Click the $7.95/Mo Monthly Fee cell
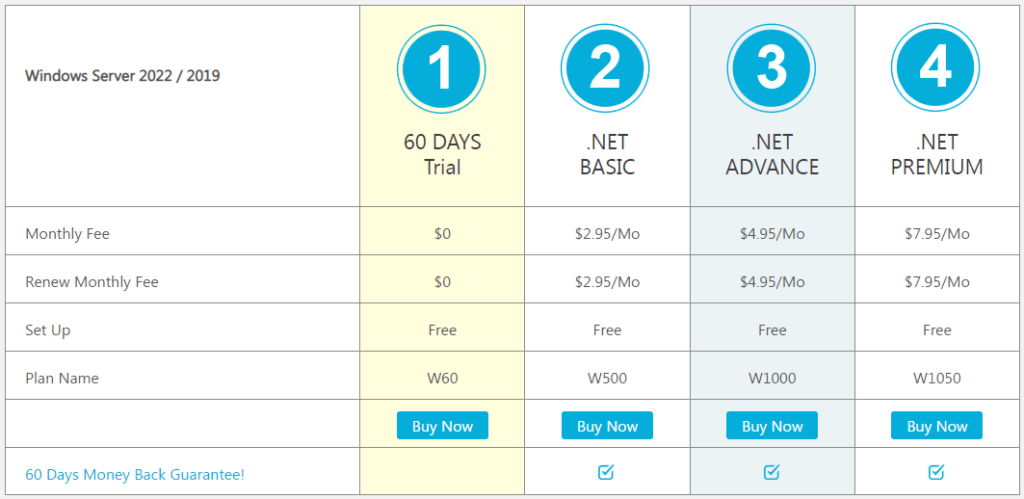 point(936,234)
